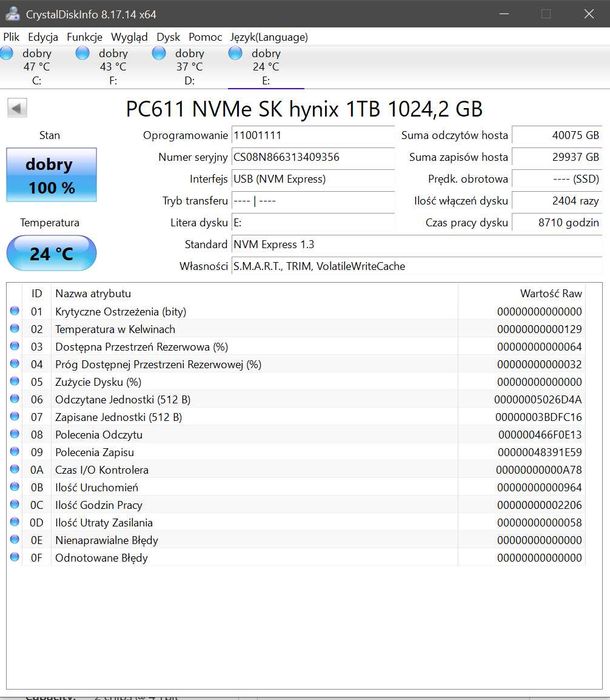Click the CrystalDiskInfo title bar app icon
Viewport: 610px width, 700px height.
point(13,14)
